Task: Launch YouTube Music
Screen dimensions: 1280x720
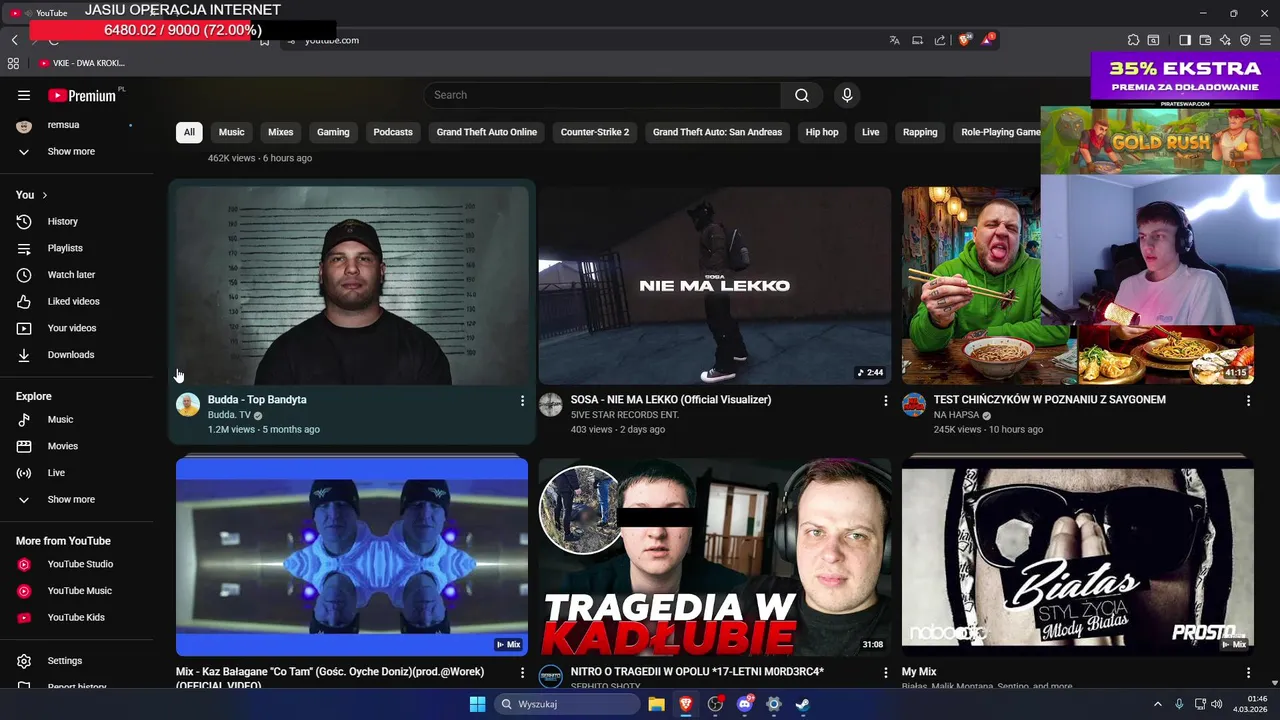Action: tap(76, 591)
